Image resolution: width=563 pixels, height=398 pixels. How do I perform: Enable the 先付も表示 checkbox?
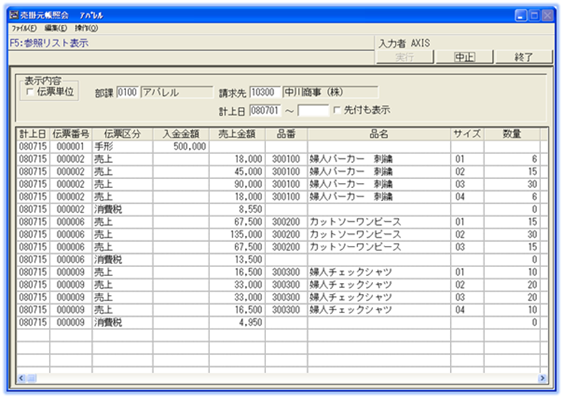[x=337, y=110]
